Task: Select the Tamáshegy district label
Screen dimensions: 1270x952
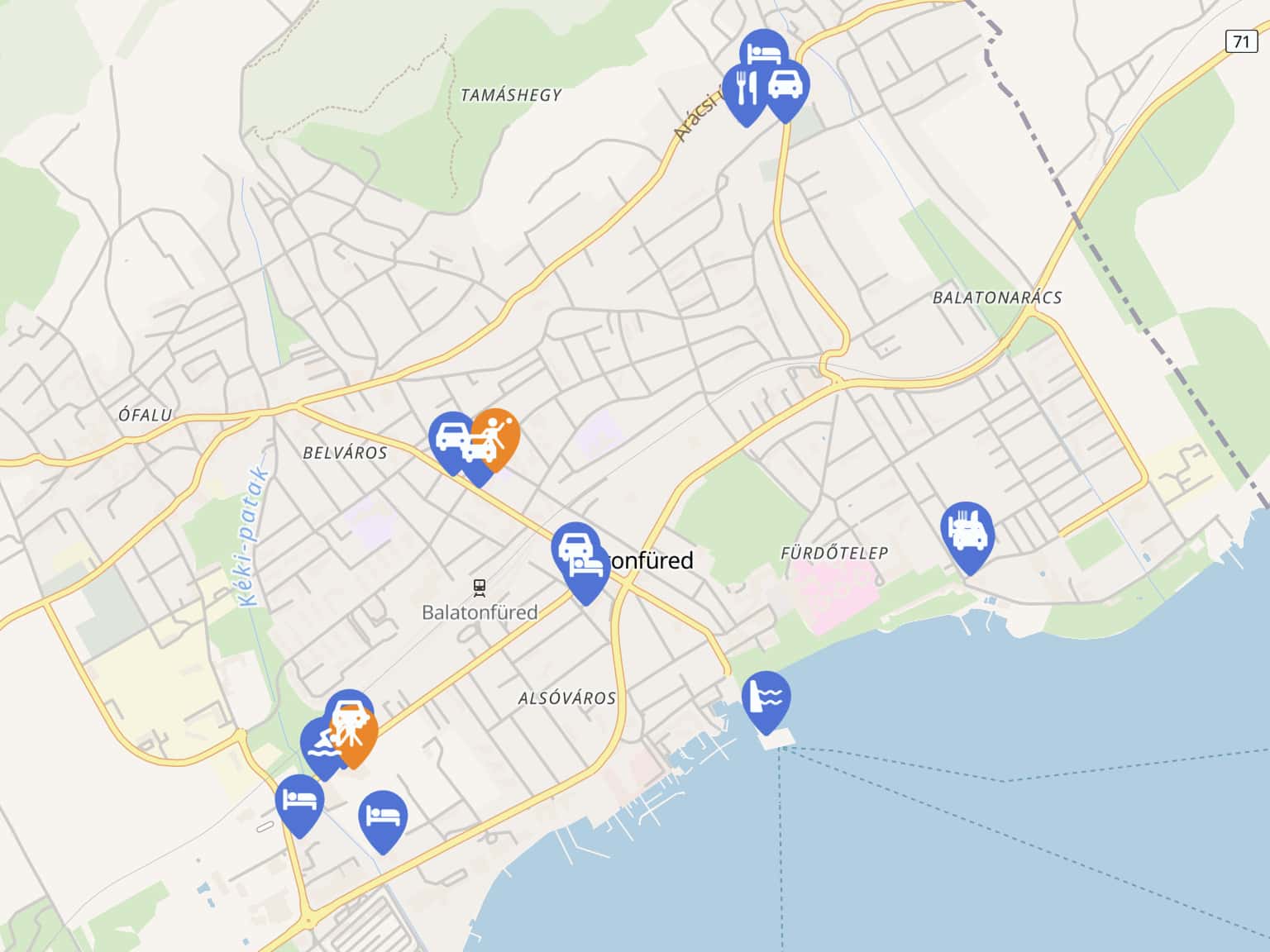Action: [x=511, y=95]
